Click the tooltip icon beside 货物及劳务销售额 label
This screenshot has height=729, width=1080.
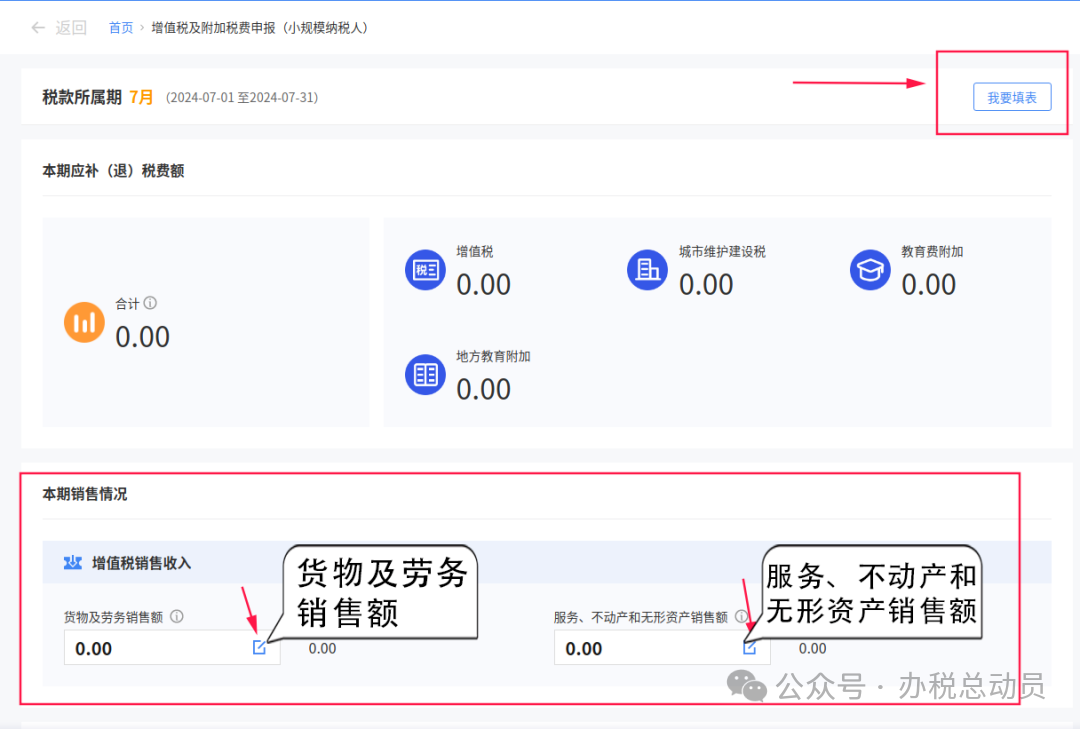pyautogui.click(x=178, y=617)
